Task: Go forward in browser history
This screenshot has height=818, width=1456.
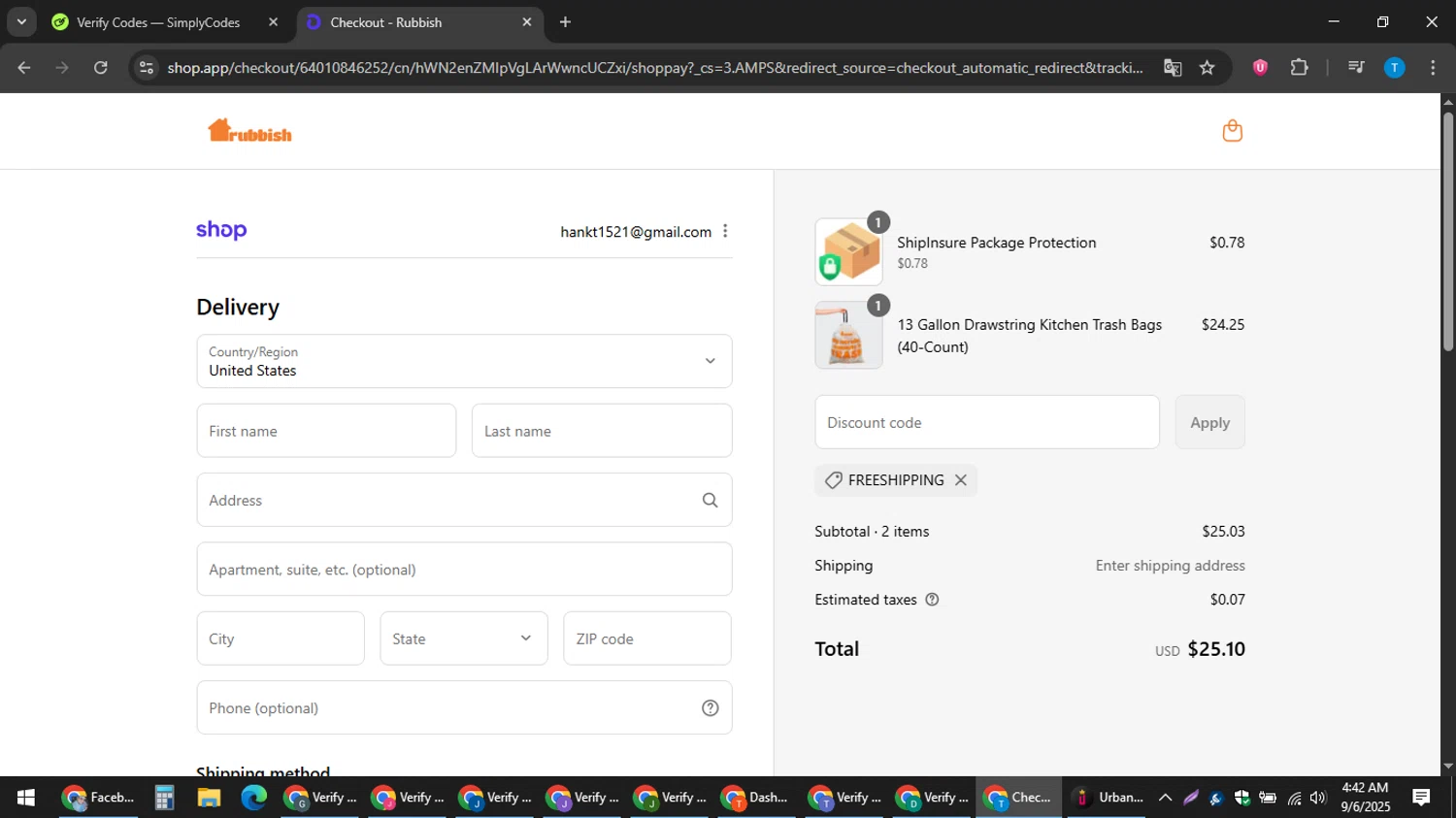Action: [62, 68]
